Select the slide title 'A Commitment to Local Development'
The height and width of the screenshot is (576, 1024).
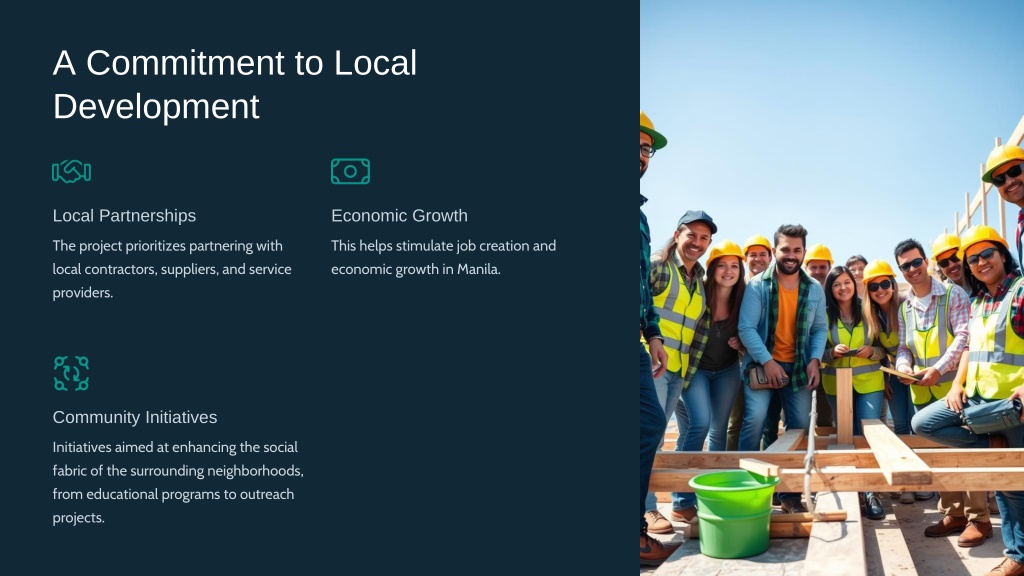pos(234,84)
